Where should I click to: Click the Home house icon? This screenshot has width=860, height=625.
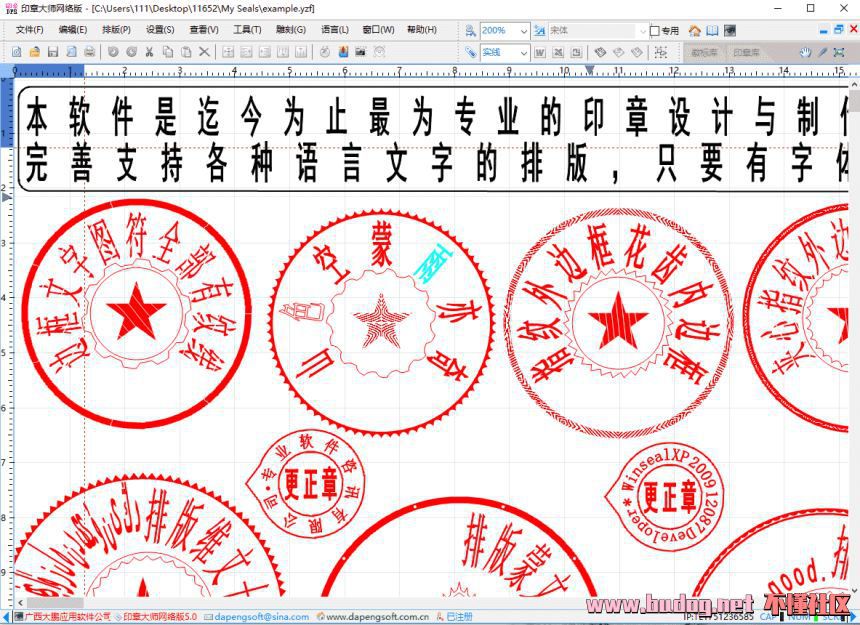[x=695, y=31]
